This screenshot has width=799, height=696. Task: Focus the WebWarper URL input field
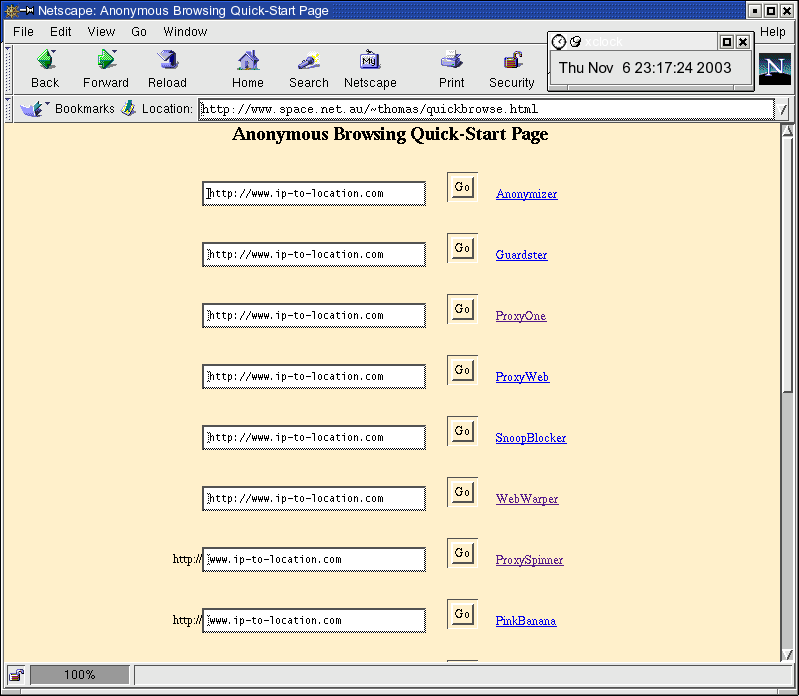[314, 498]
